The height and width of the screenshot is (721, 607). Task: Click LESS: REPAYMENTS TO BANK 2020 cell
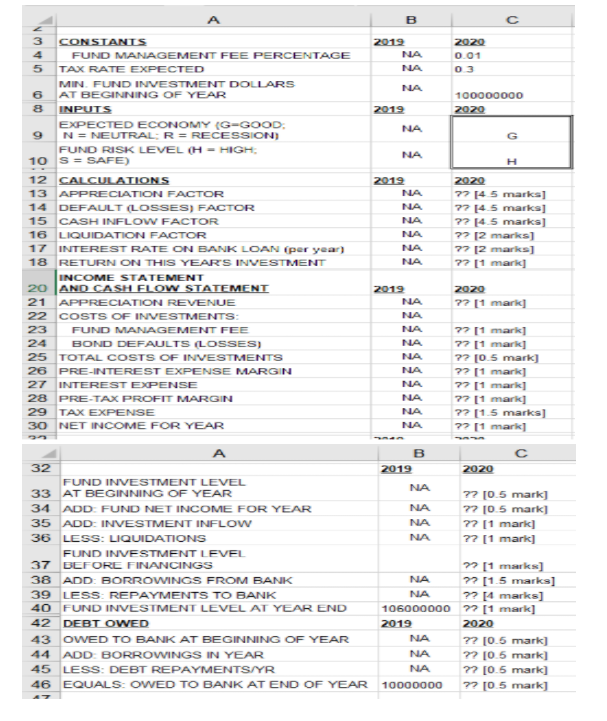click(518, 595)
